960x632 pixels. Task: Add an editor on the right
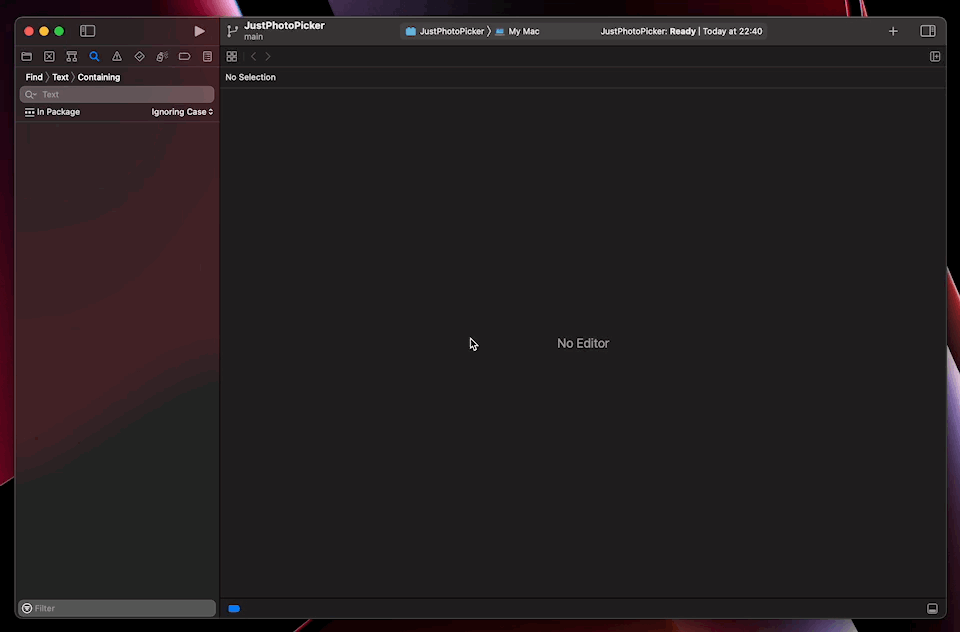[935, 56]
